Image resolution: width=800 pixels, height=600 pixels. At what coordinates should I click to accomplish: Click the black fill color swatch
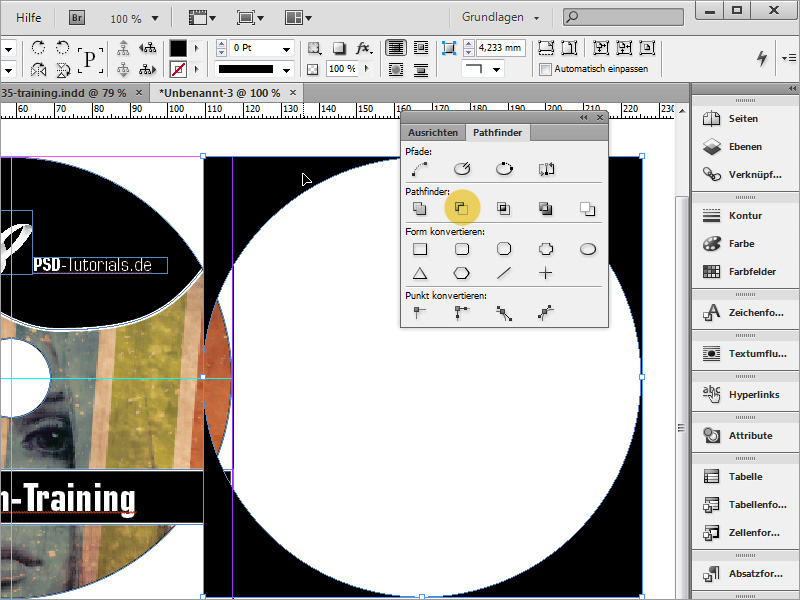click(x=177, y=46)
